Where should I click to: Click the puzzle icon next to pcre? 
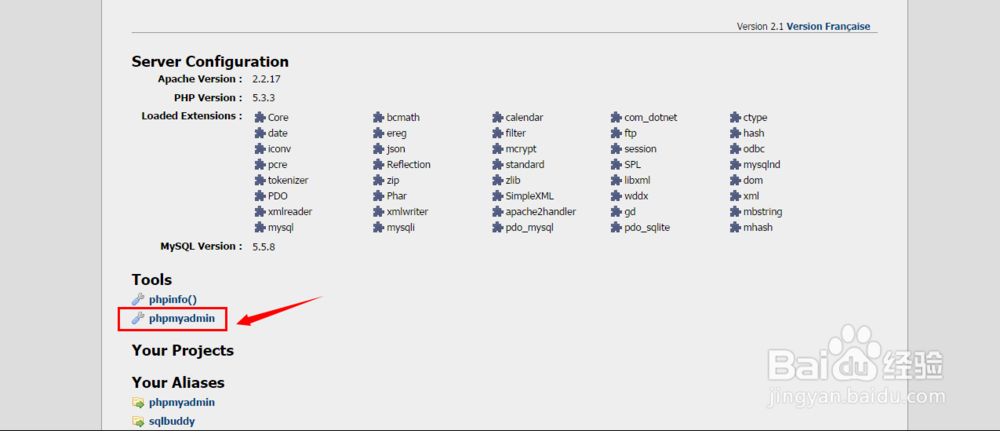click(260, 164)
